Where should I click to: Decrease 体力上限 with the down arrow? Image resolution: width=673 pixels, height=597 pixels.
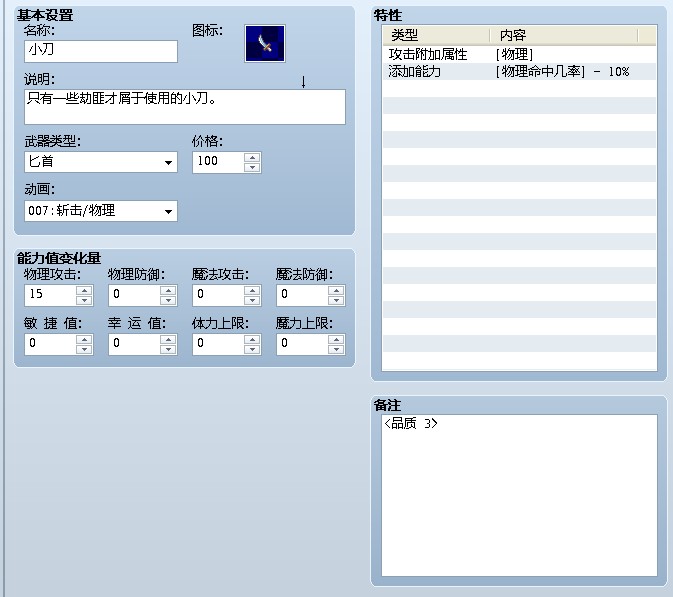[x=252, y=349]
